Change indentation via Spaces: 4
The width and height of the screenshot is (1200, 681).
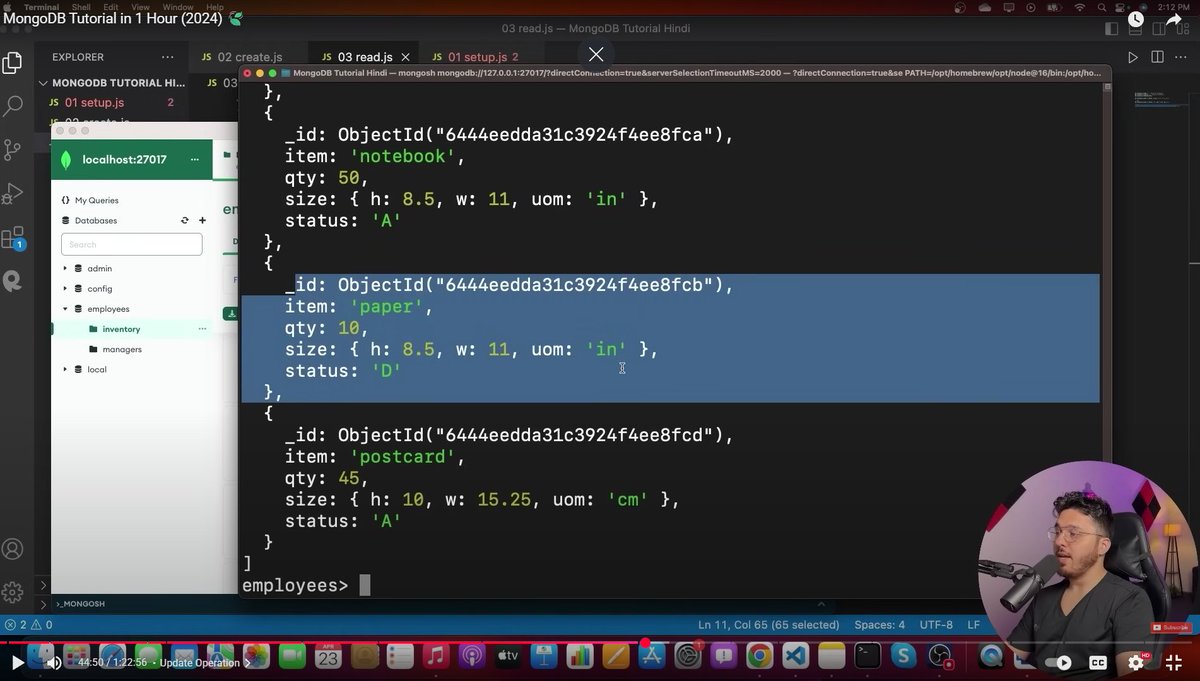pyautogui.click(x=880, y=625)
